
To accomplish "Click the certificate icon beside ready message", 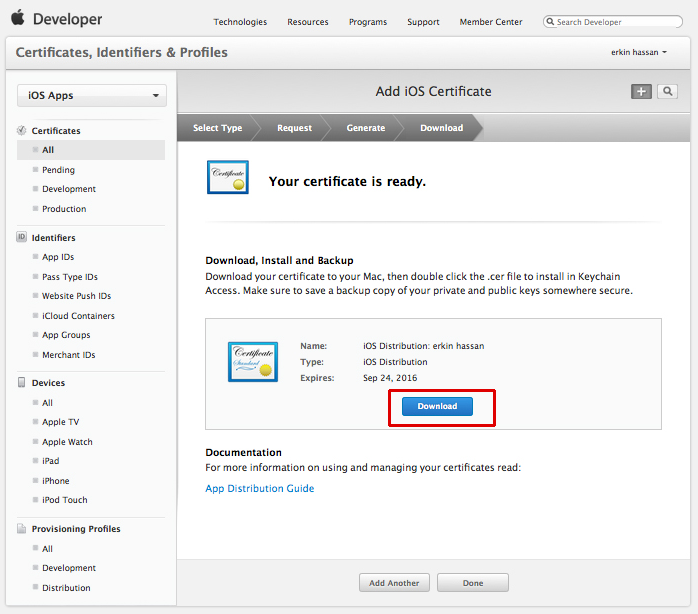I will pyautogui.click(x=228, y=177).
